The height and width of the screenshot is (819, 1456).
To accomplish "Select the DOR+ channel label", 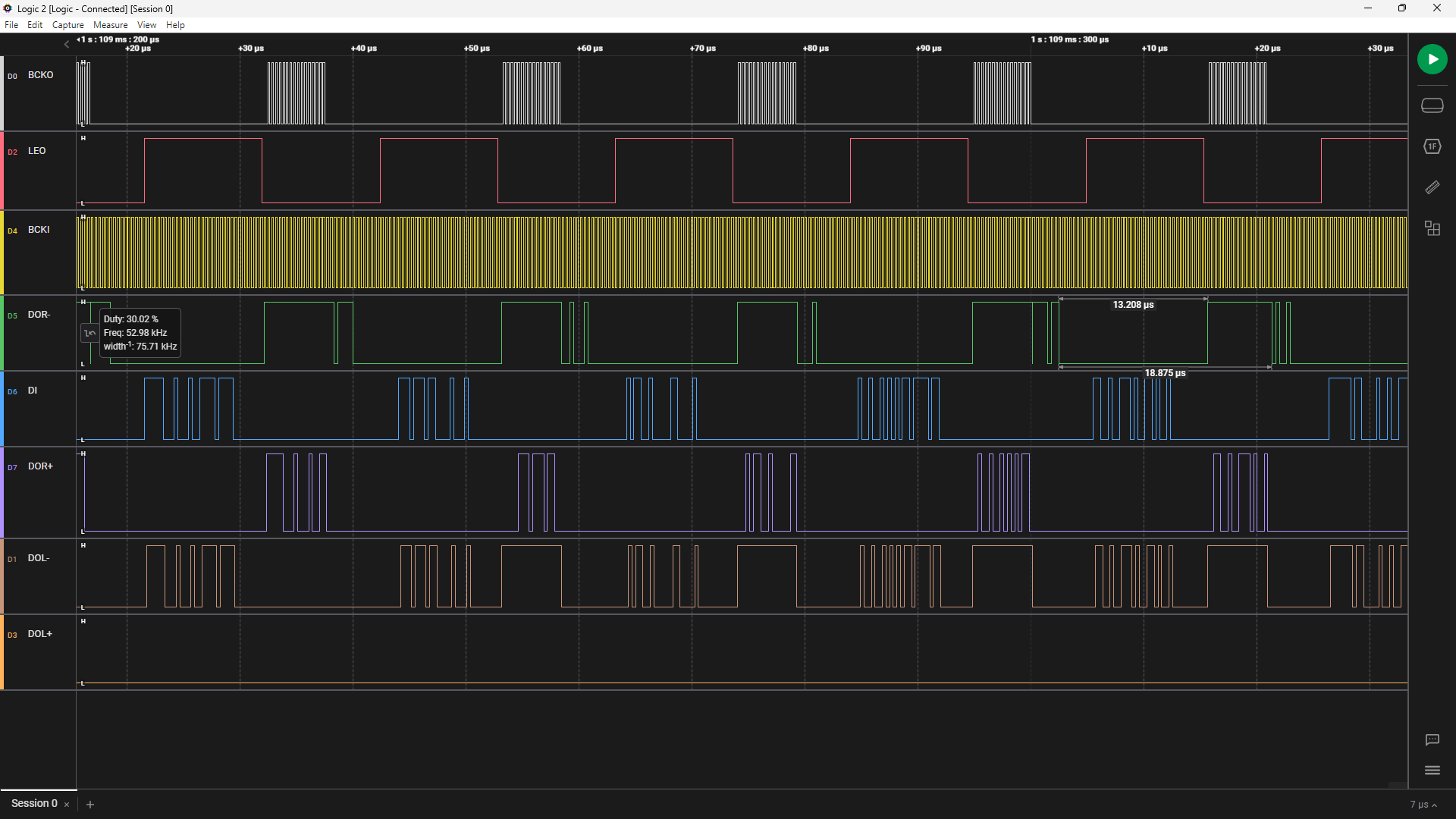I will pyautogui.click(x=40, y=466).
